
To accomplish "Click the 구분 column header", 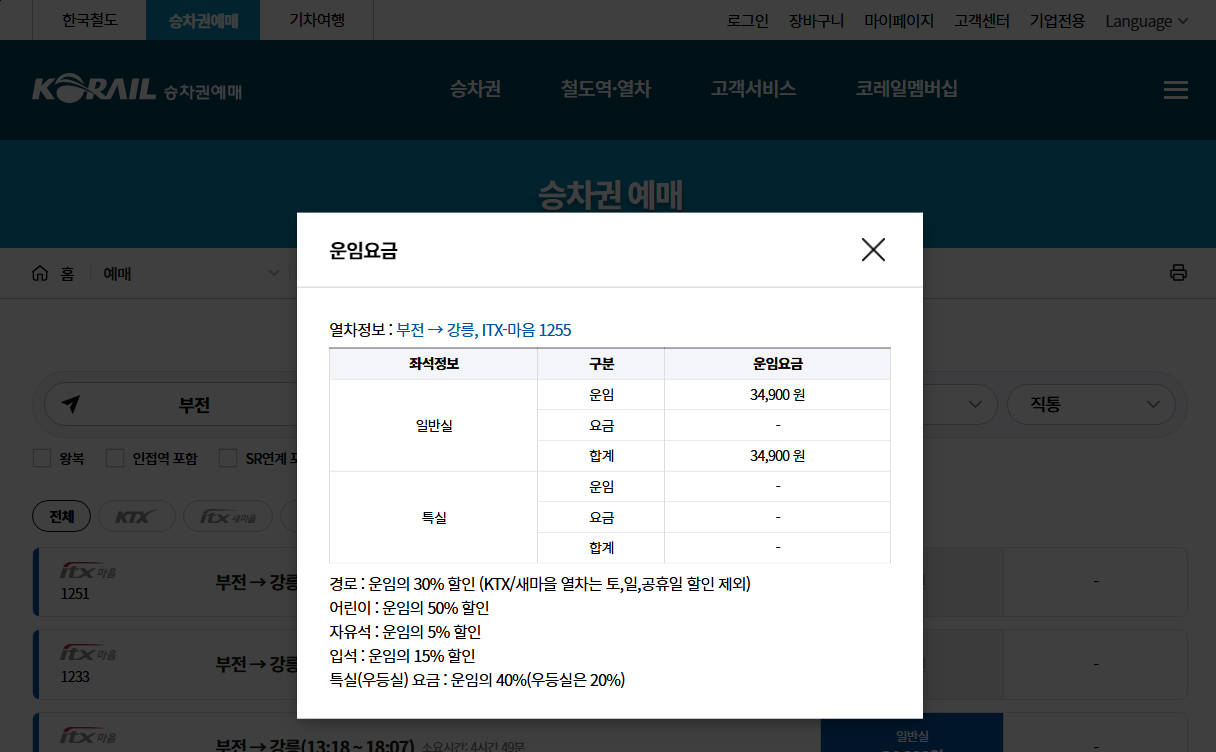I will pyautogui.click(x=601, y=364).
